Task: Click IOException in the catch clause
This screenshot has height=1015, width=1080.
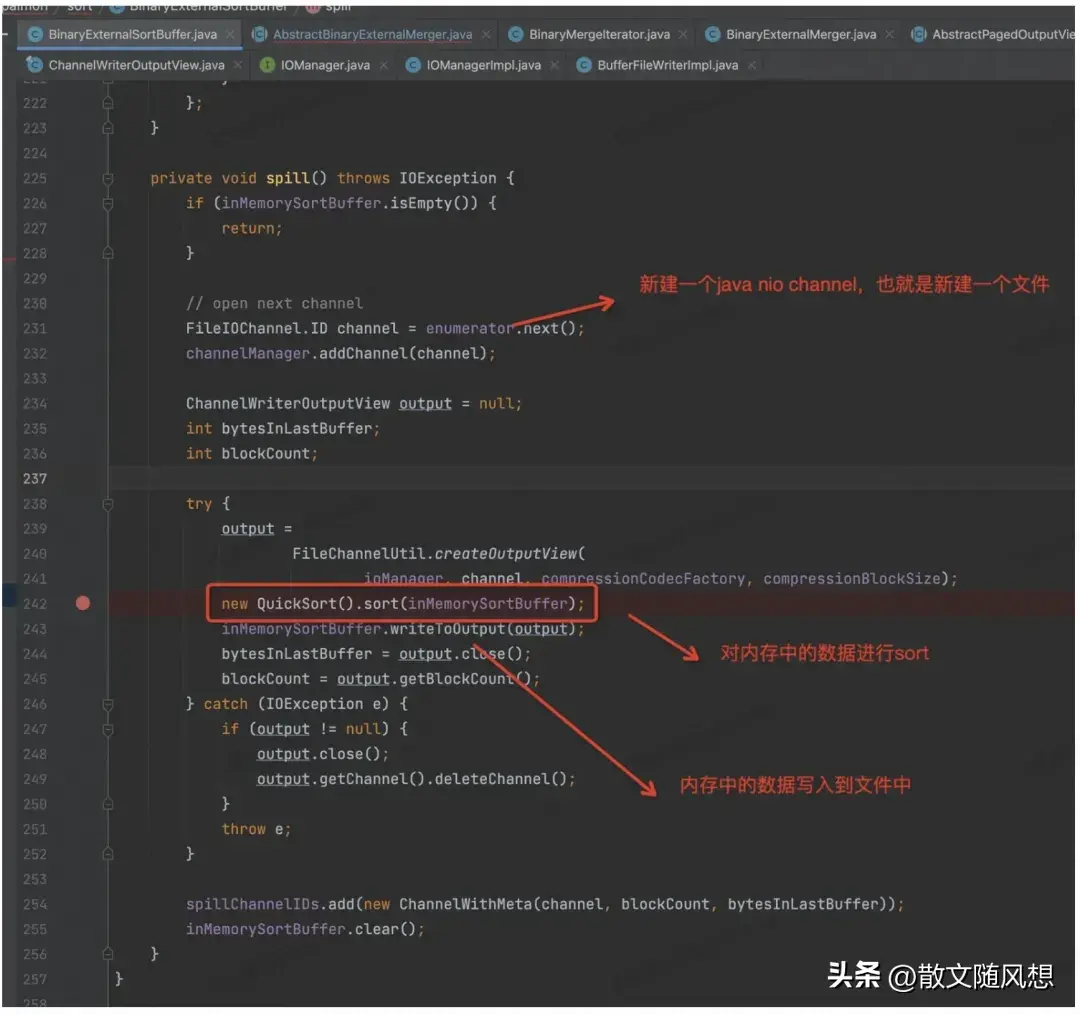Action: 315,704
